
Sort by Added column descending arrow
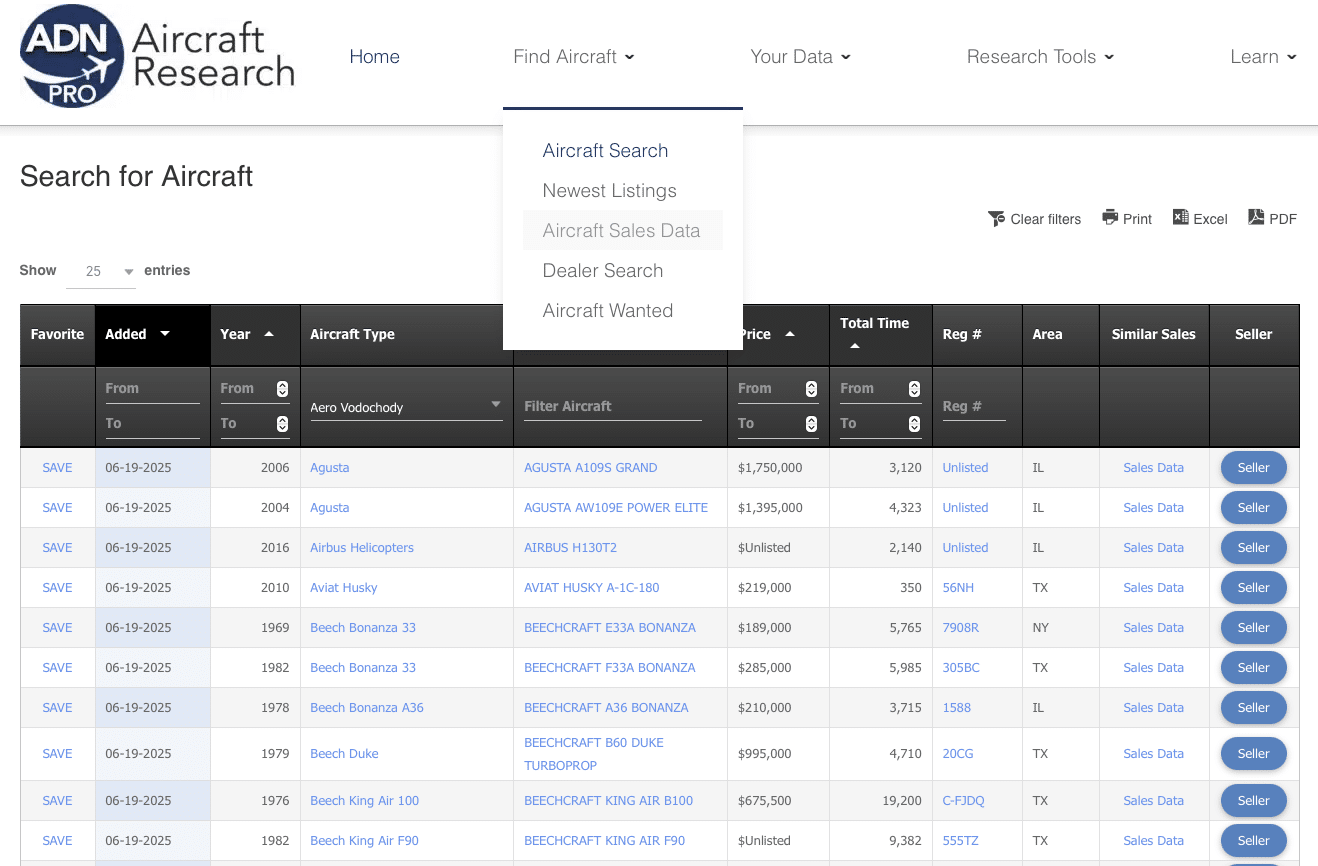165,334
